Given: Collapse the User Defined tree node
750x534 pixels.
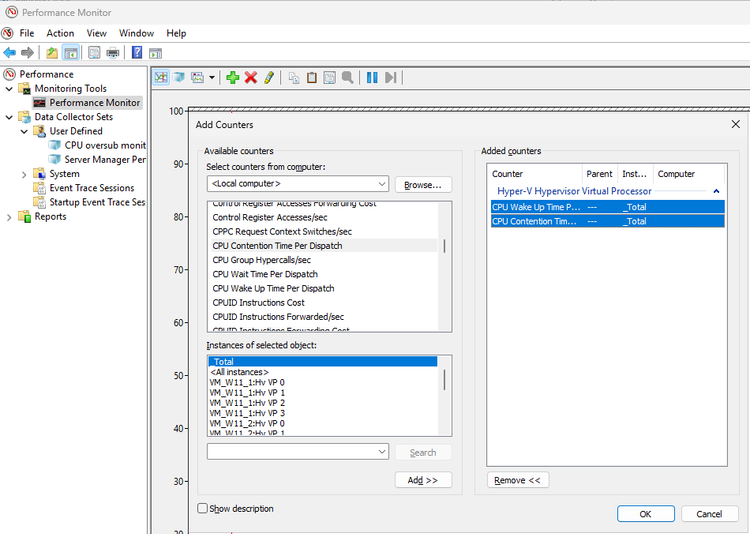Looking at the screenshot, I should [24, 131].
